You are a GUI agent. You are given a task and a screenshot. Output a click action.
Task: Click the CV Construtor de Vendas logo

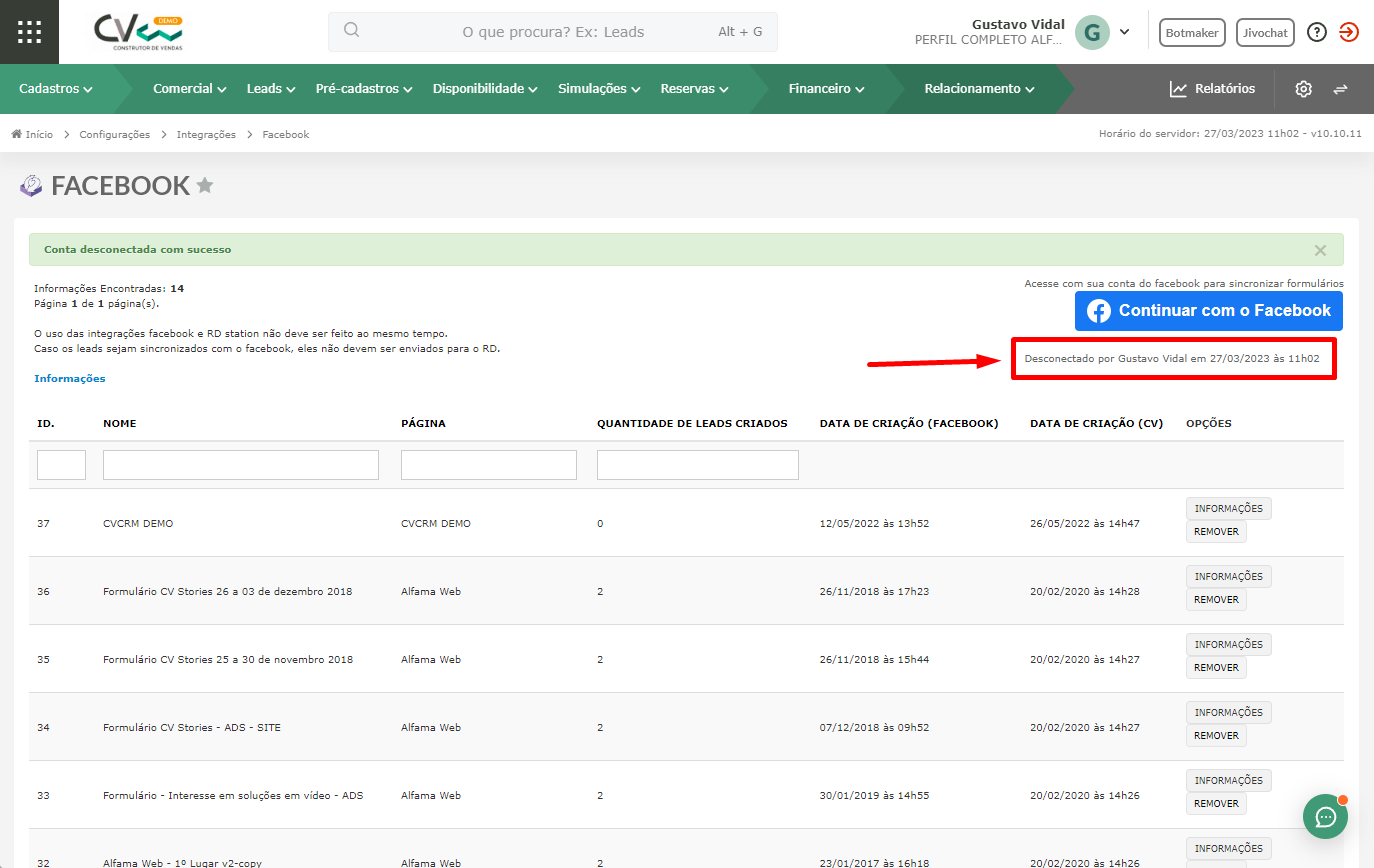(x=139, y=32)
